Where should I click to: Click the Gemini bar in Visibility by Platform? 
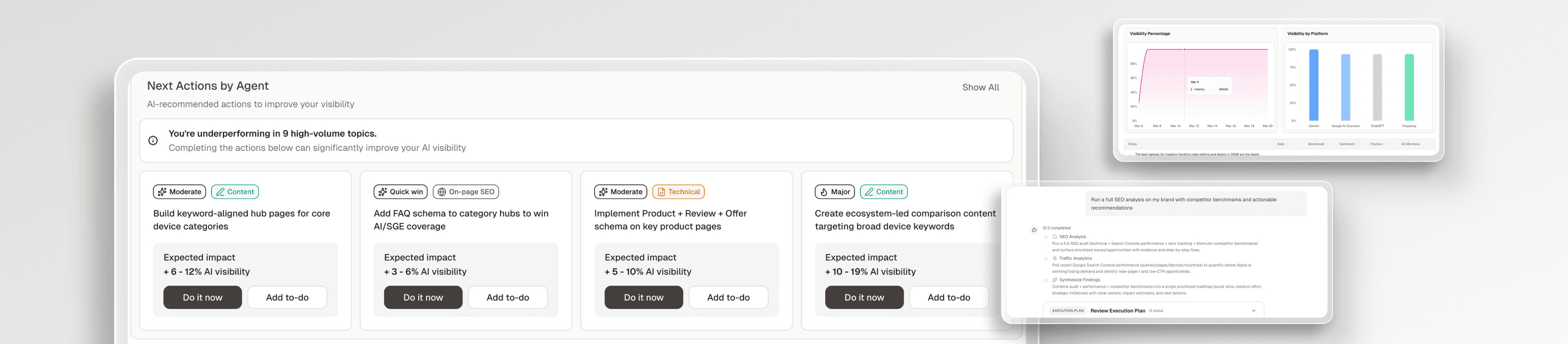coord(1314,85)
